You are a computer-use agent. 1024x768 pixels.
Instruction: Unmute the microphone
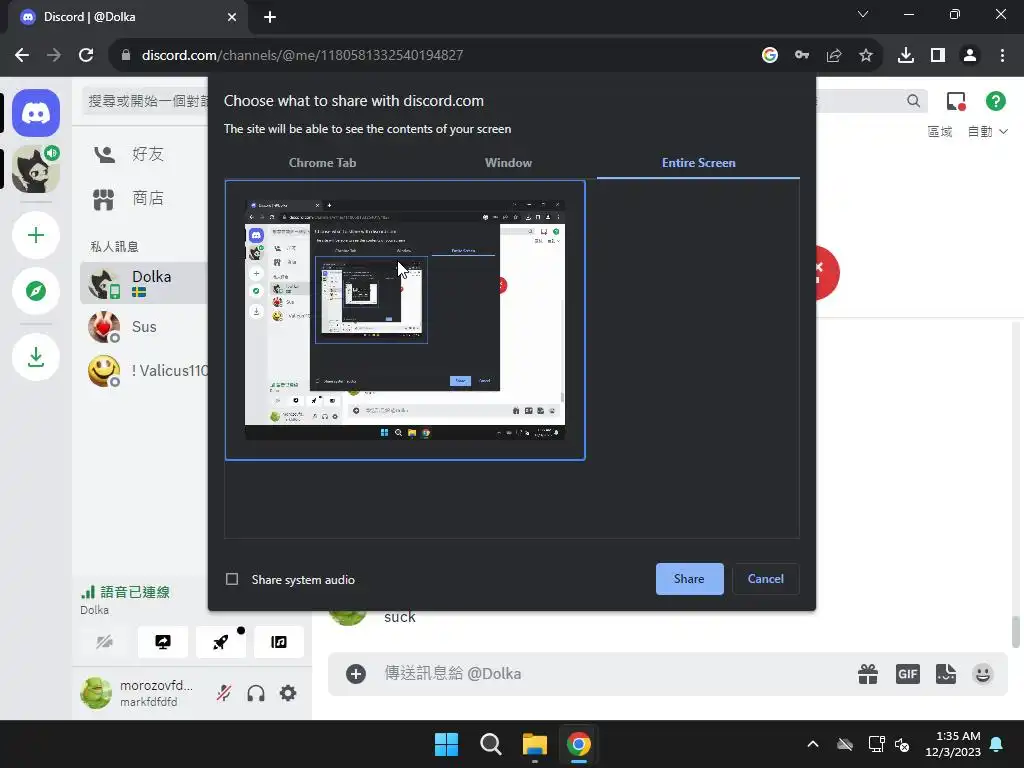[x=224, y=693]
